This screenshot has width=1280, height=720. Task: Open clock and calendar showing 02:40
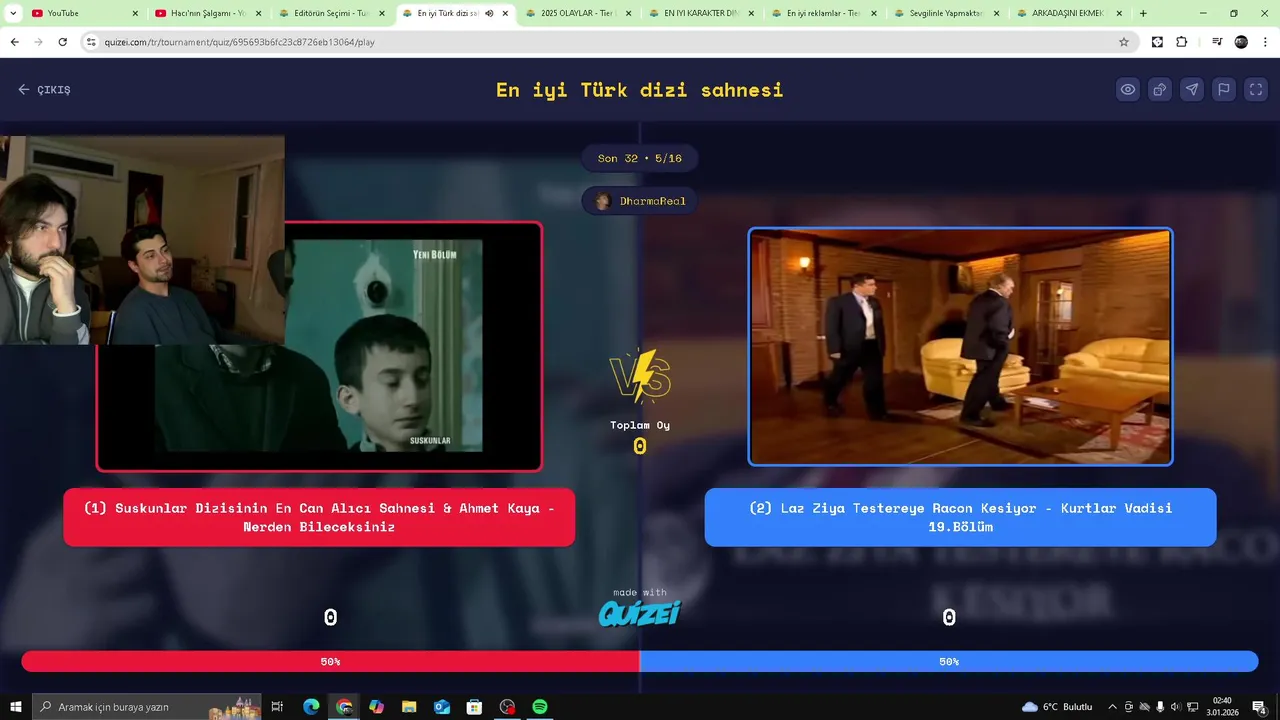coord(1222,707)
